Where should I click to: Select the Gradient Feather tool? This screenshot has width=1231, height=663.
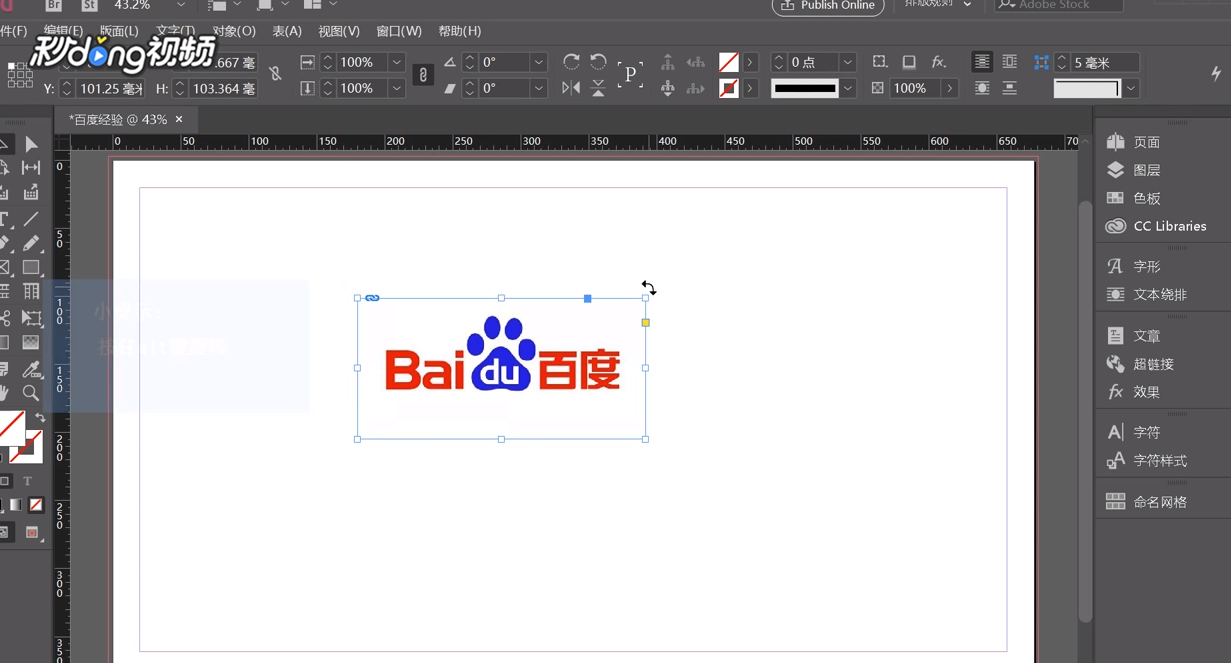point(31,343)
